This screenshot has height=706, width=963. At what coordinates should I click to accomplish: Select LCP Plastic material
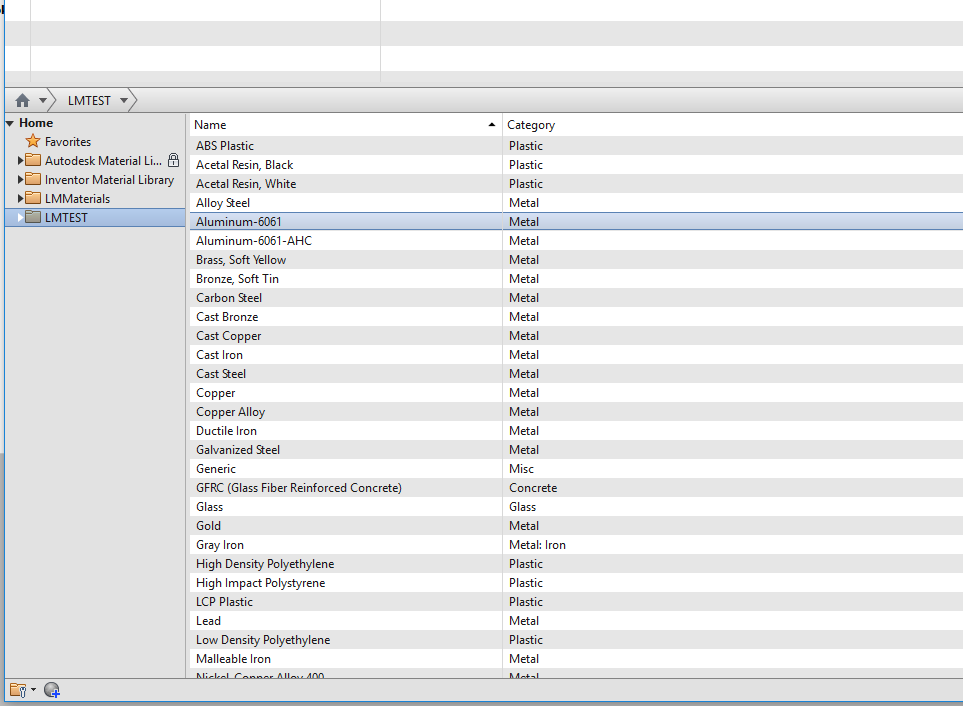224,603
